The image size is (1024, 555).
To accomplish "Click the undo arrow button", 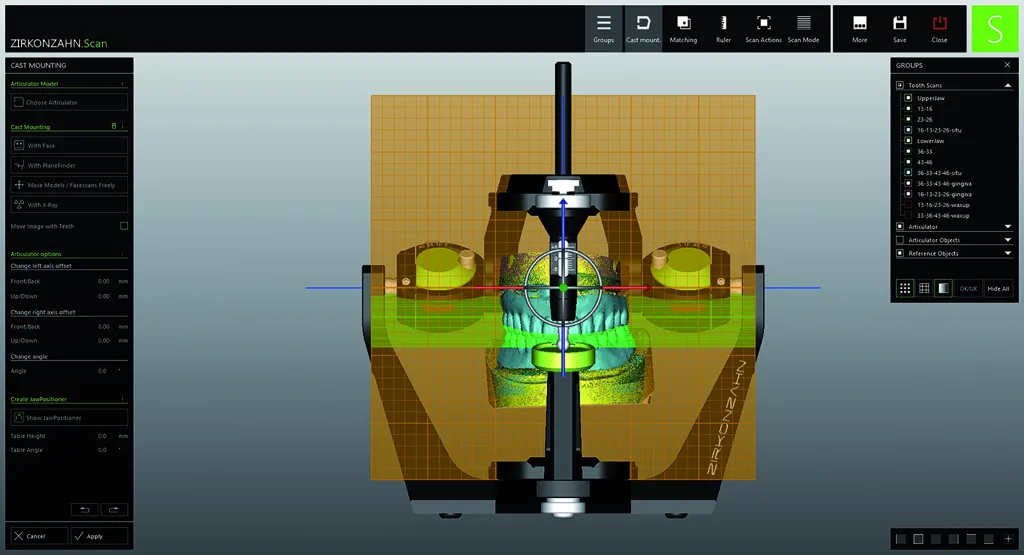I will [x=85, y=509].
